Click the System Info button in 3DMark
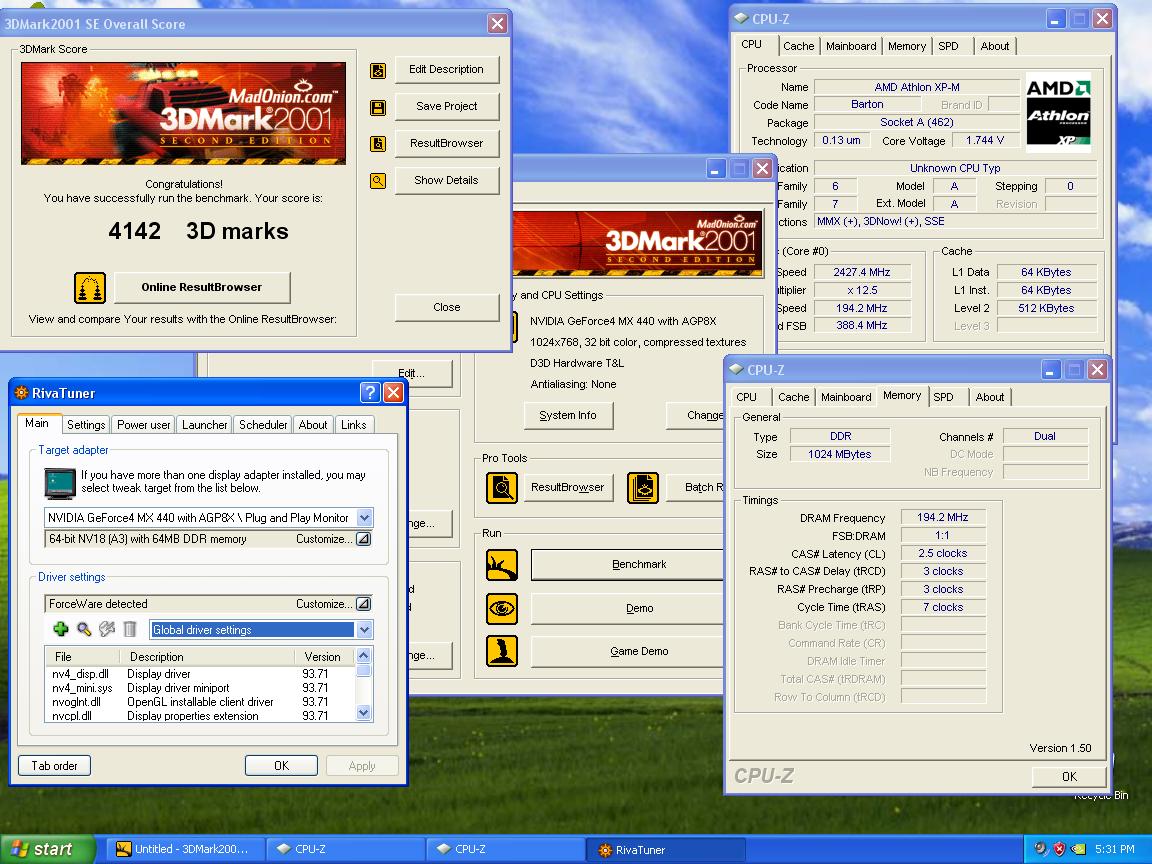1152x864 pixels. (568, 416)
